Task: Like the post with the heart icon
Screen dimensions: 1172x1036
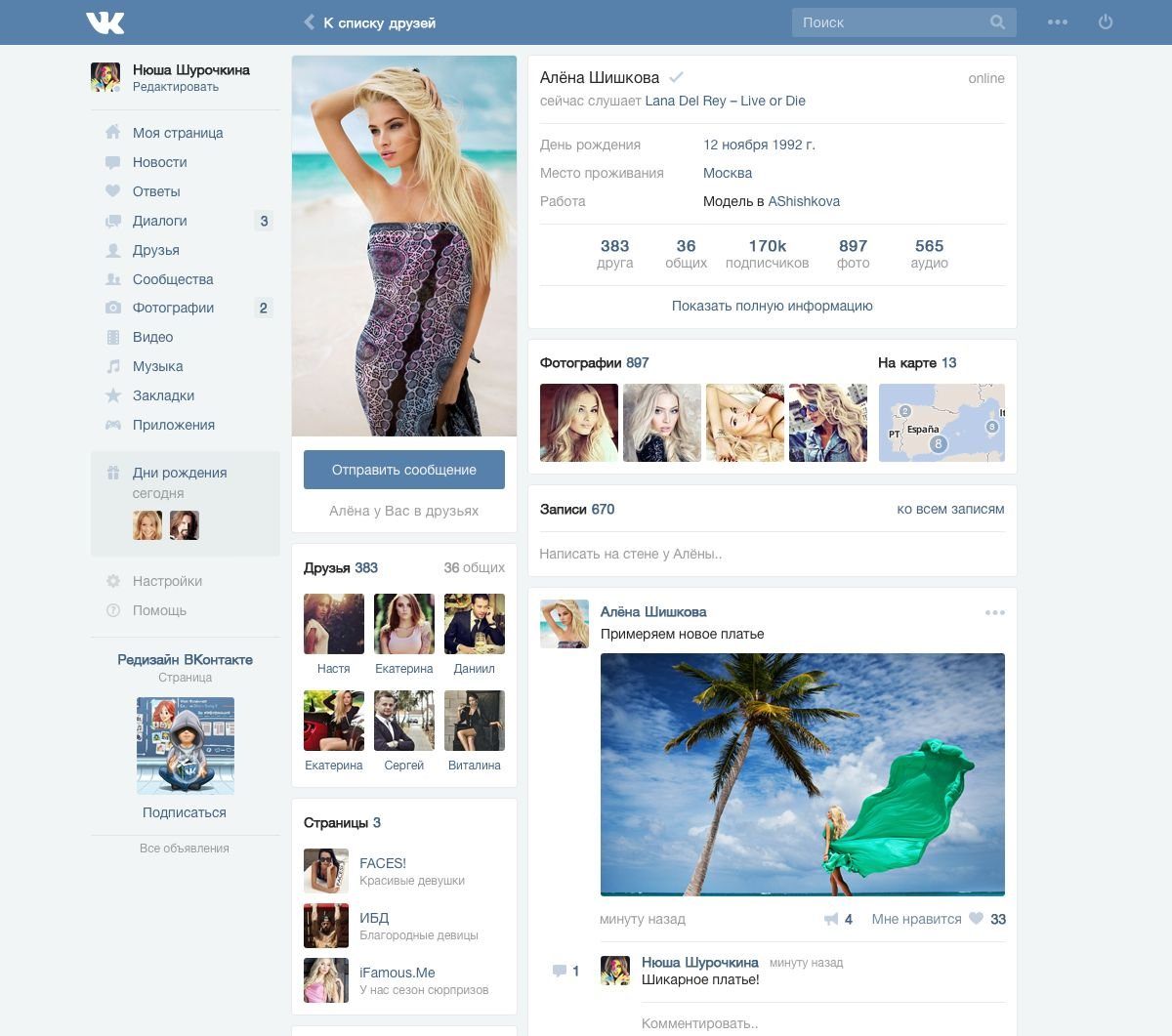Action: [976, 919]
